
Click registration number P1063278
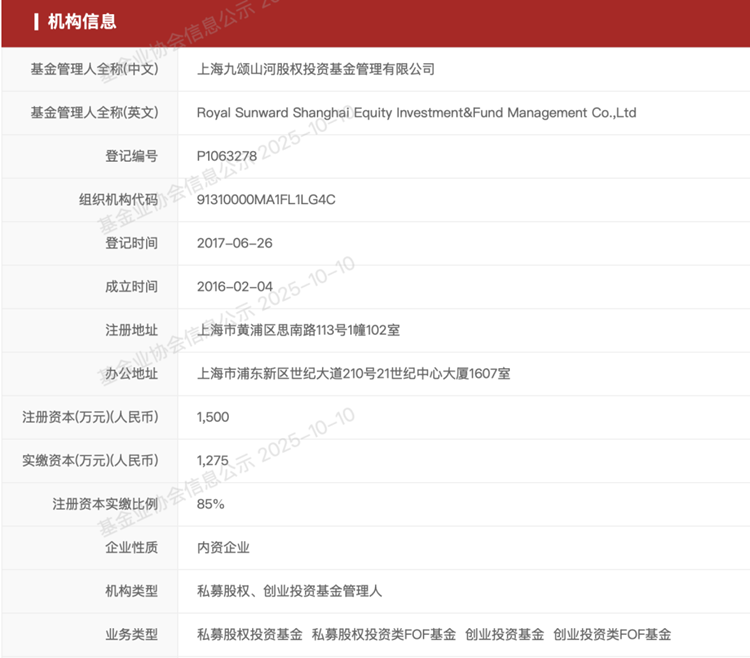tap(227, 156)
